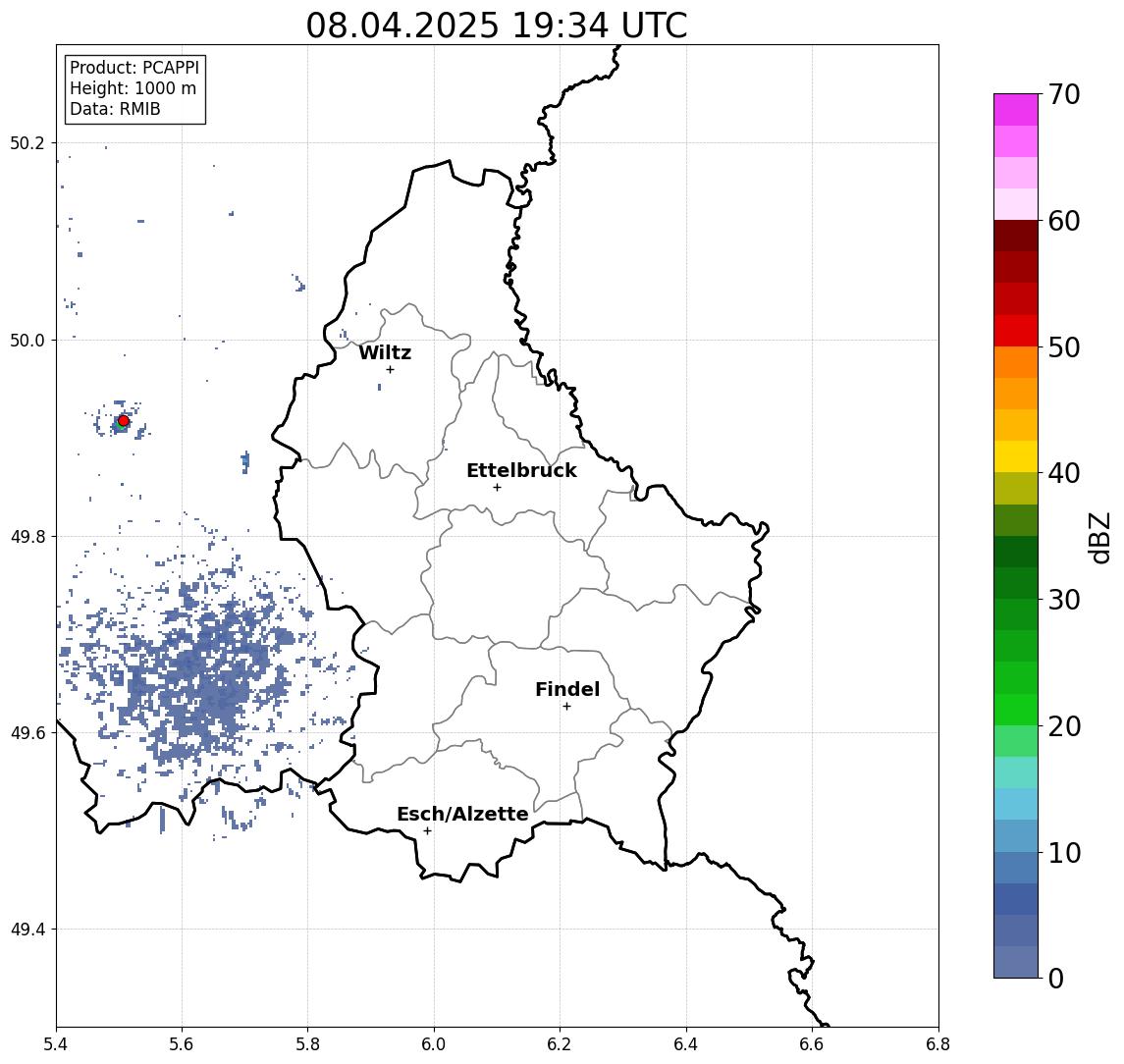Click the 6.4 longitude axis label
This screenshot has width=1124, height=1064.
point(686,1044)
